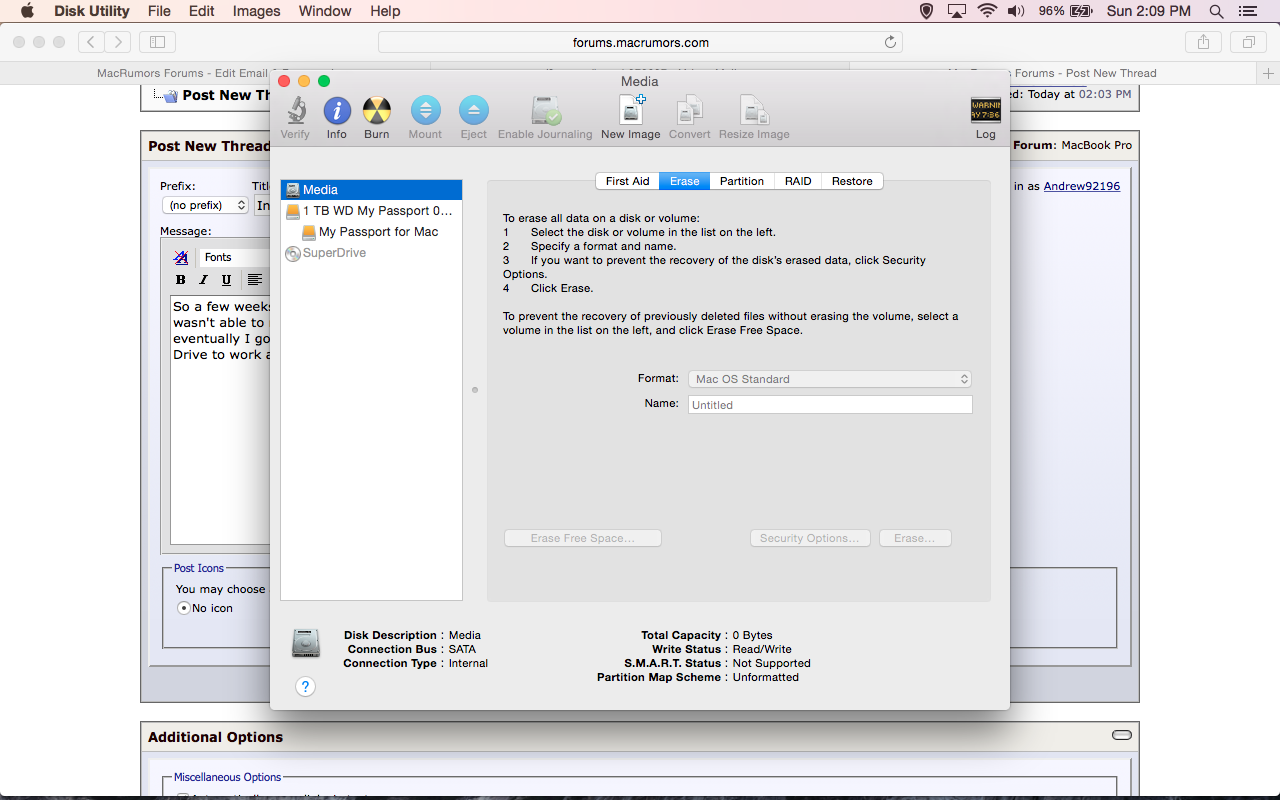This screenshot has height=800, width=1280.
Task: Click the remove formatting editor icon
Action: [181, 257]
